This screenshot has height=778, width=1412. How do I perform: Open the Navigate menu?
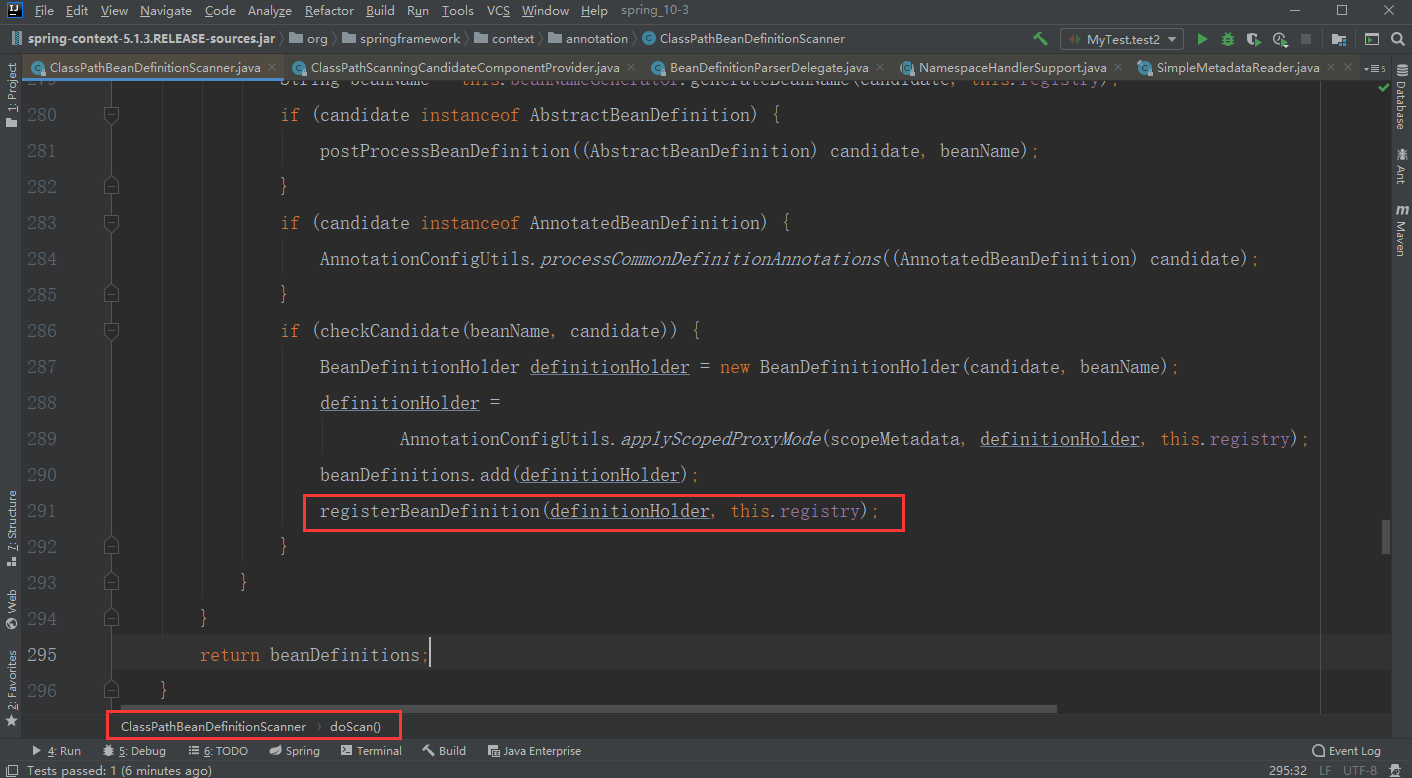tap(166, 11)
